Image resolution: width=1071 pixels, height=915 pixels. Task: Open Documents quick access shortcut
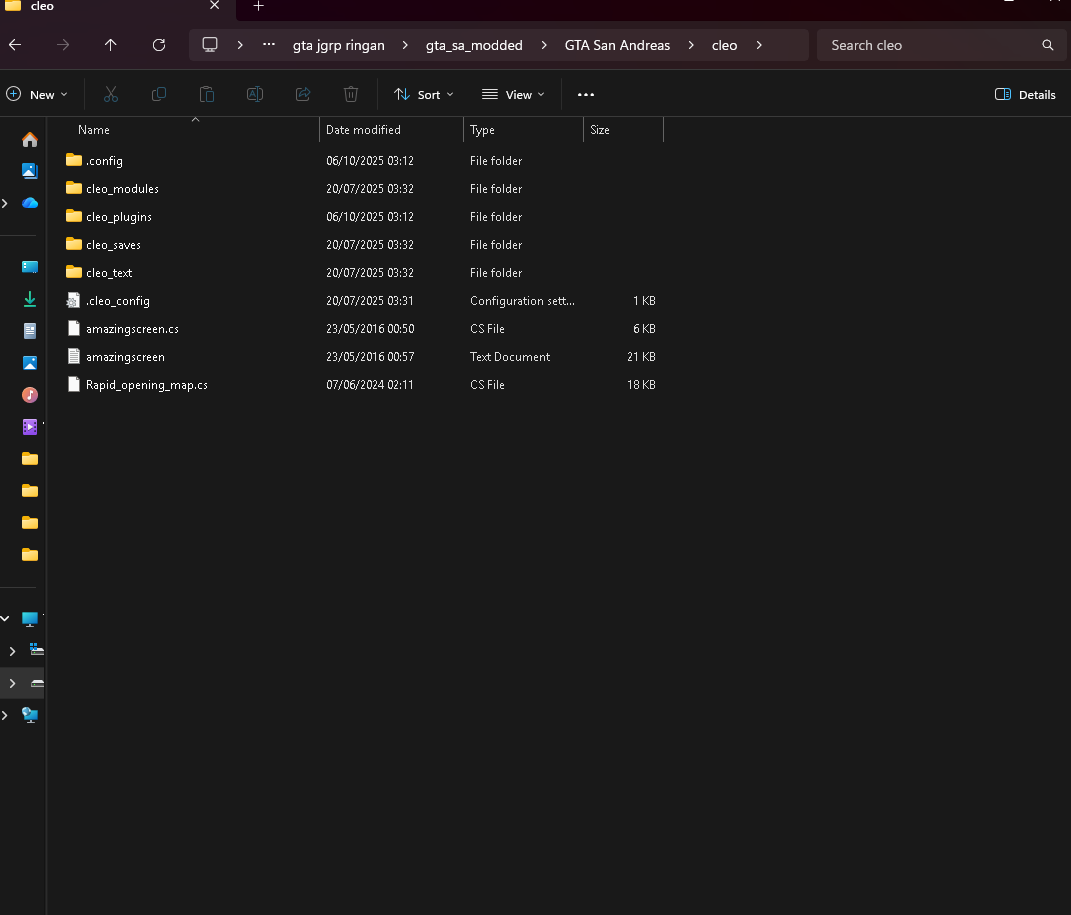29,331
